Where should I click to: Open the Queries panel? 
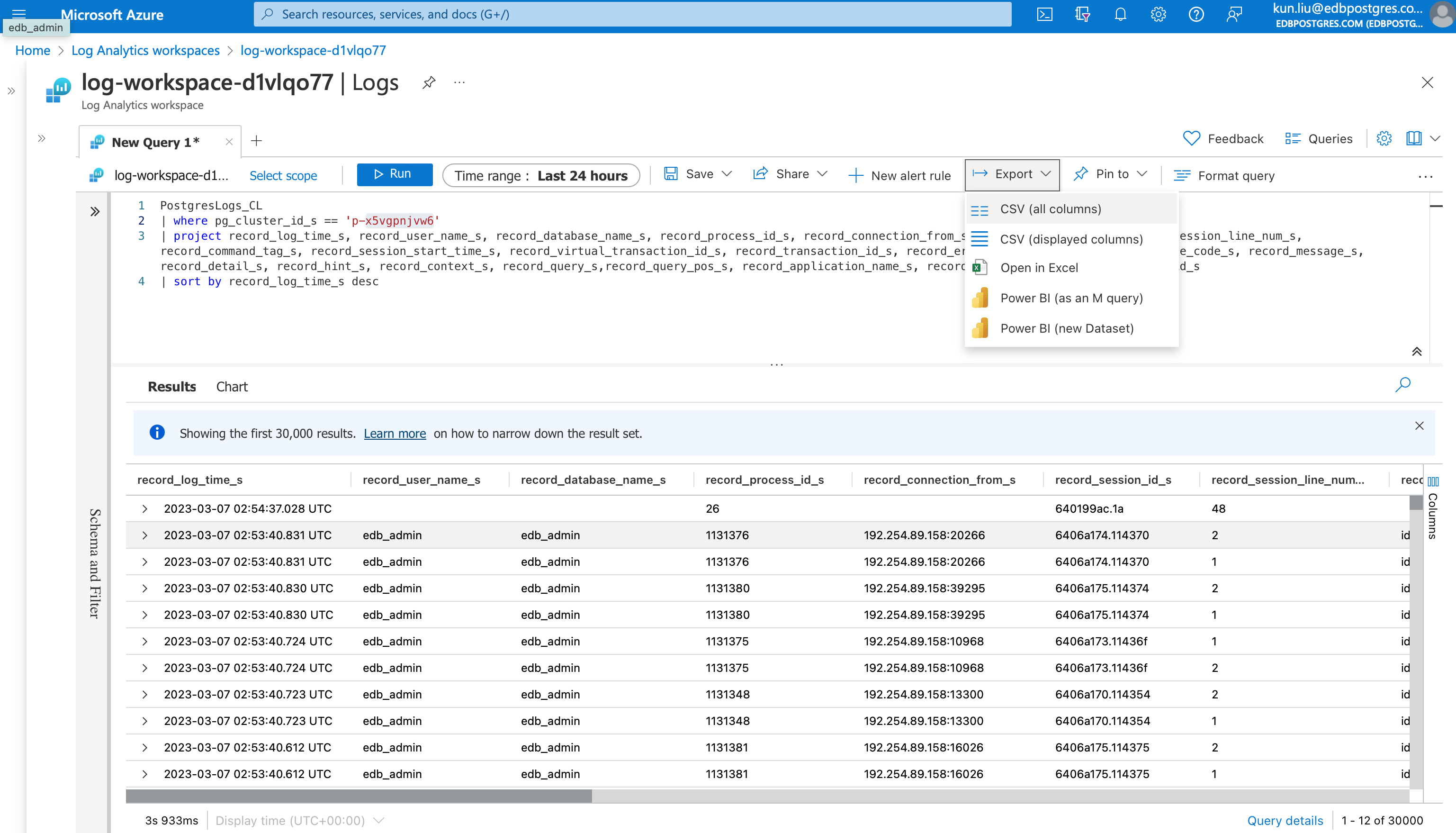click(x=1318, y=138)
